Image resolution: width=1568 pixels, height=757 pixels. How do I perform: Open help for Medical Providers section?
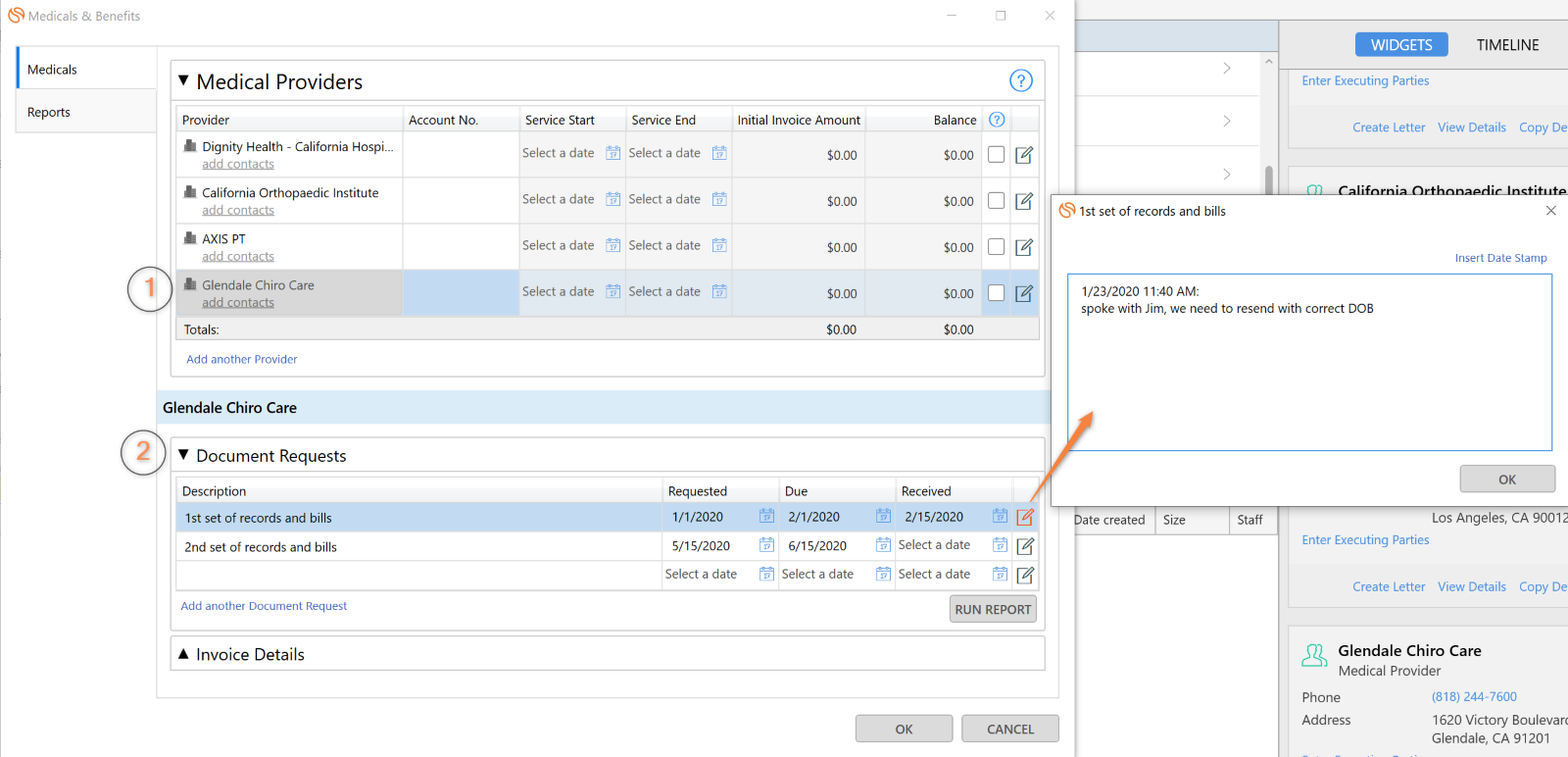click(1020, 80)
